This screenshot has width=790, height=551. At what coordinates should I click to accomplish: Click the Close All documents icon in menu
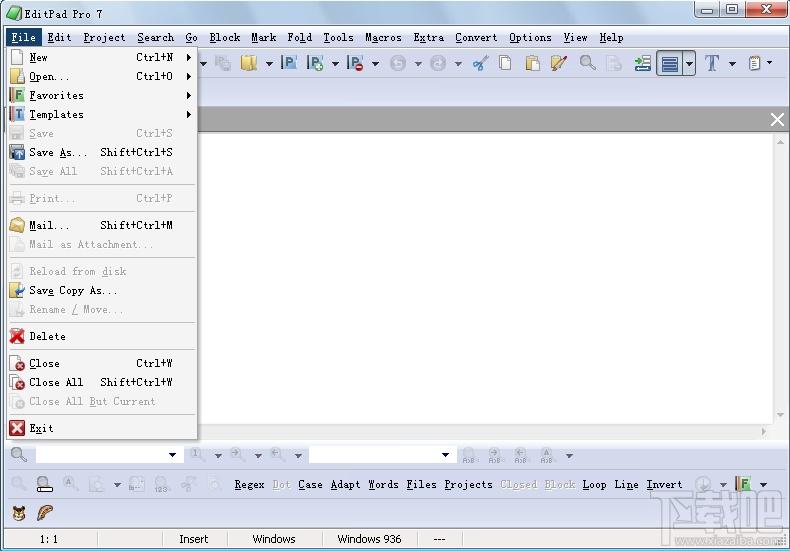(17, 382)
